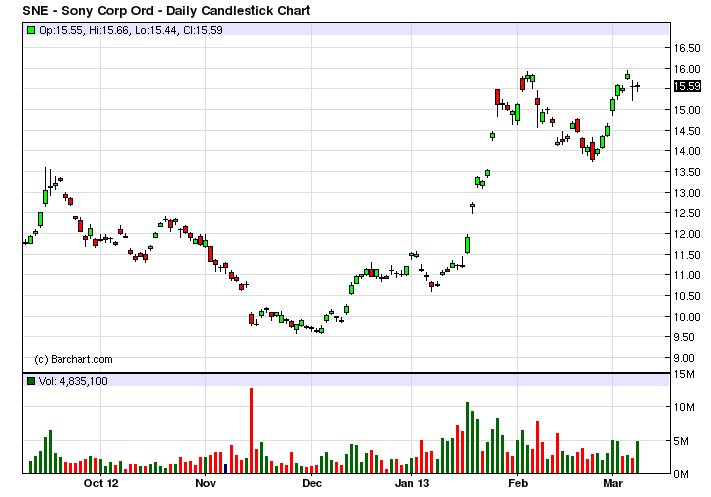Click the 'Mar' date axis label
711x497 pixels.
coord(613,483)
